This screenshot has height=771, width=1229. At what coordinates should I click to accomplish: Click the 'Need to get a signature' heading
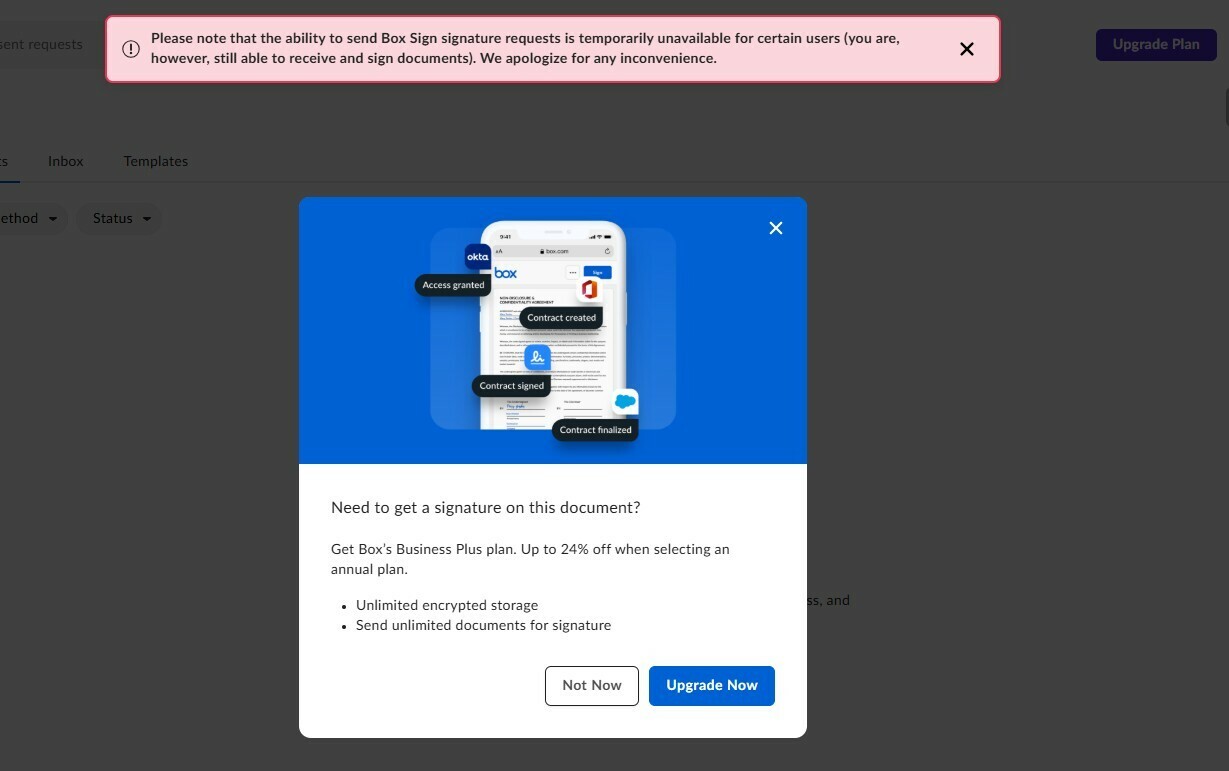pyautogui.click(x=486, y=508)
